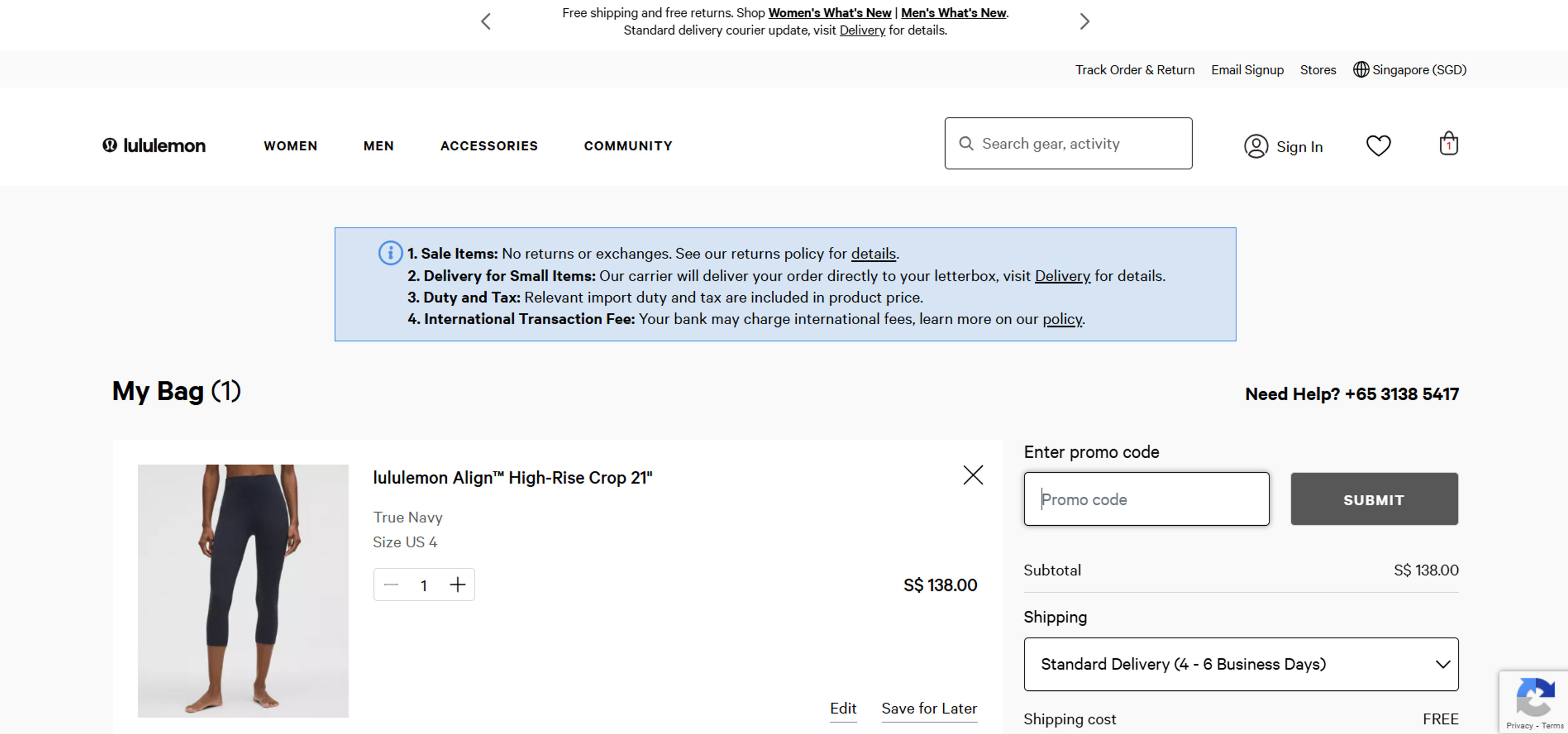Open the shopping bag icon
This screenshot has height=734, width=1568.
pyautogui.click(x=1449, y=144)
